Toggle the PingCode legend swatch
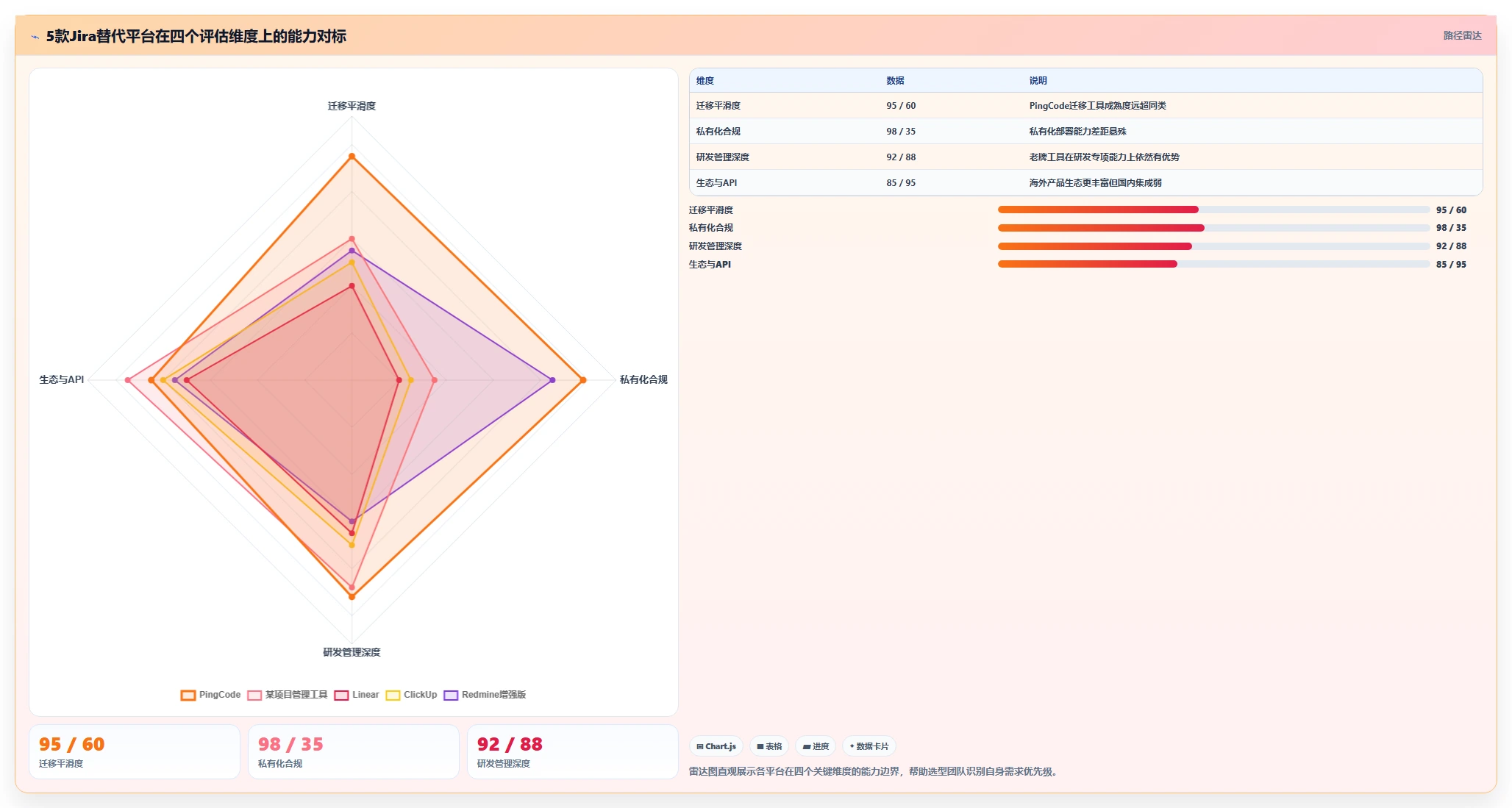The image size is (1512, 808). (188, 695)
